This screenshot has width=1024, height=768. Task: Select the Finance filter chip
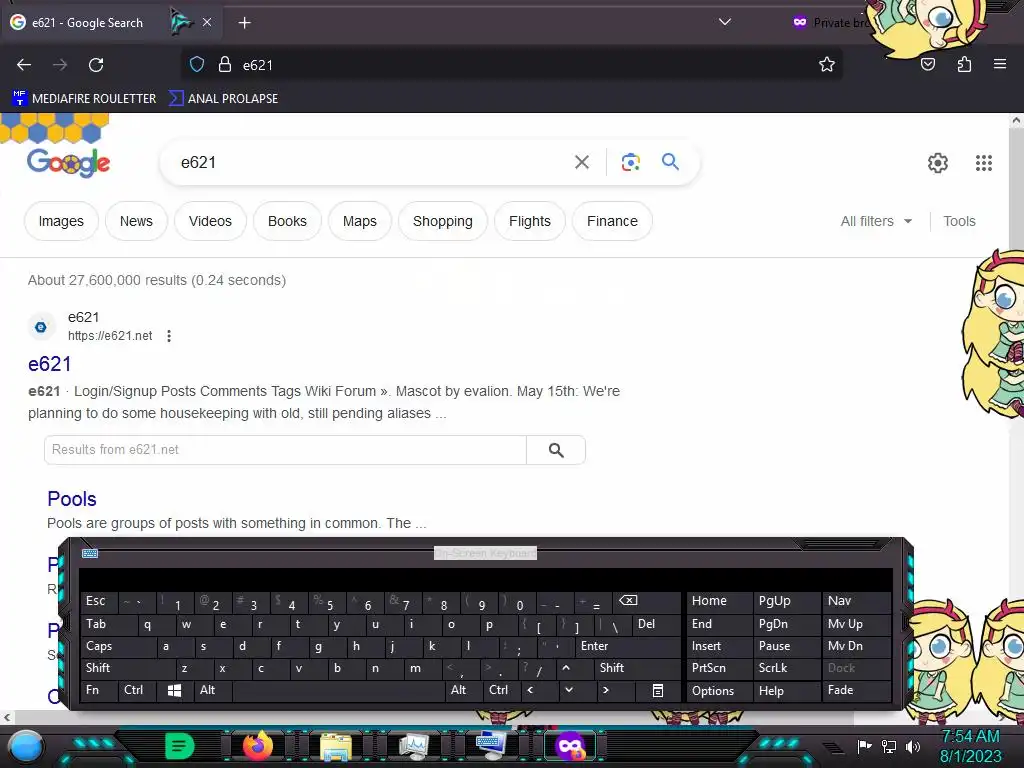coord(612,221)
